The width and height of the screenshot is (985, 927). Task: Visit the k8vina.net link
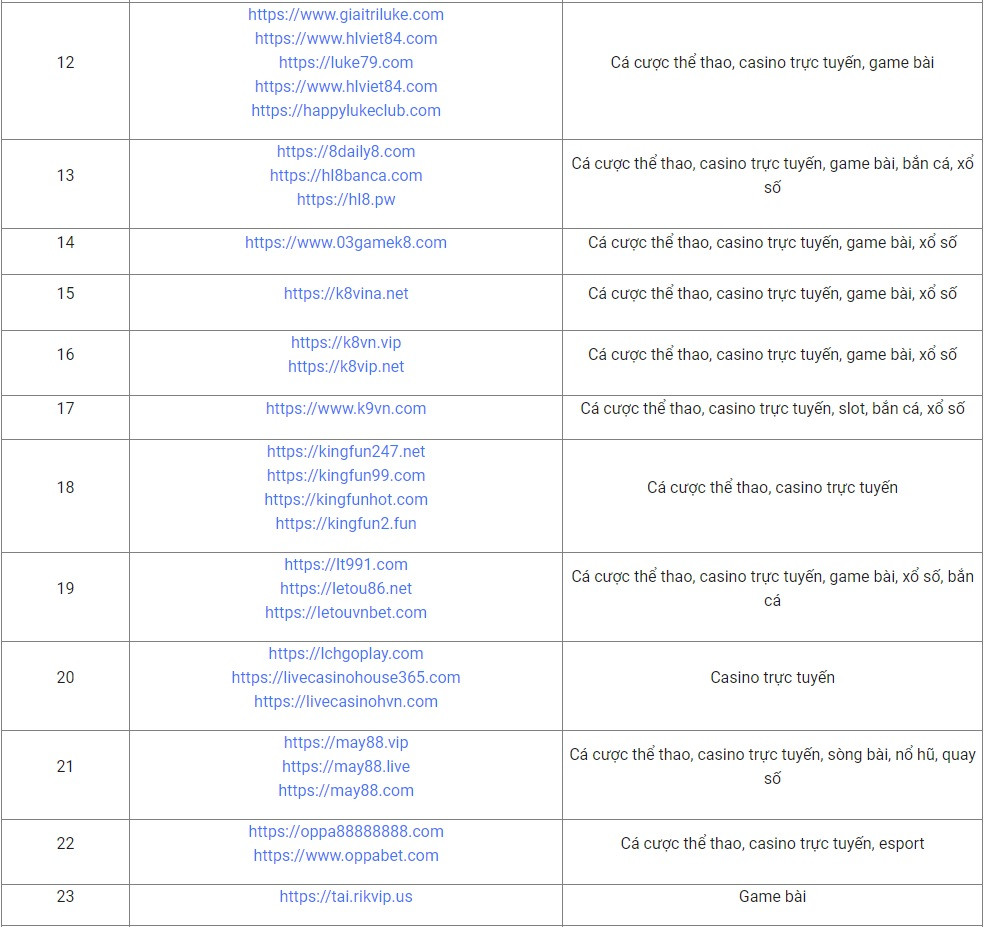[346, 293]
